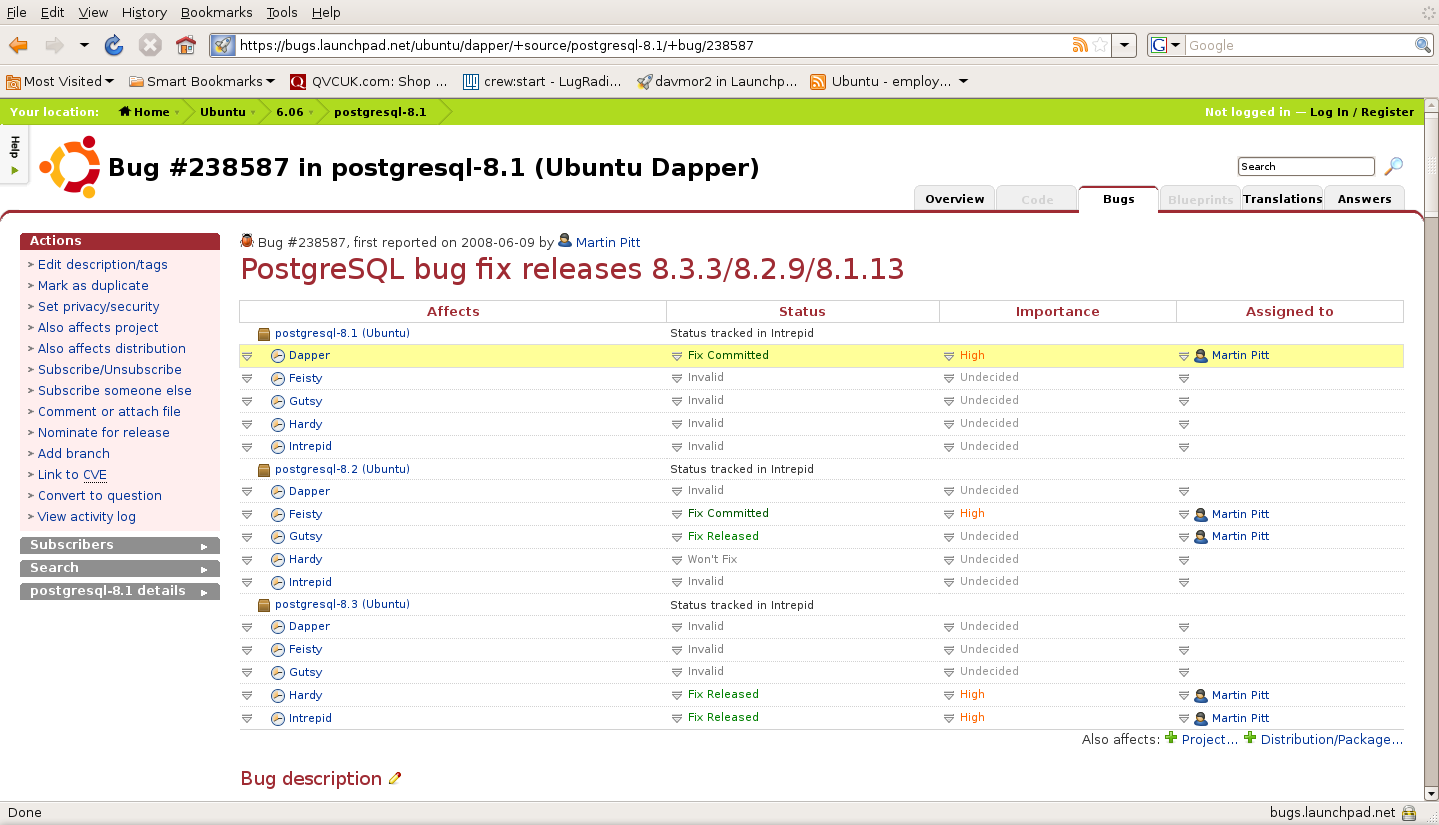Image resolution: width=1439 pixels, height=825 pixels.
Task: Click the green plus before Distribution/Package...
Action: pyautogui.click(x=1249, y=739)
